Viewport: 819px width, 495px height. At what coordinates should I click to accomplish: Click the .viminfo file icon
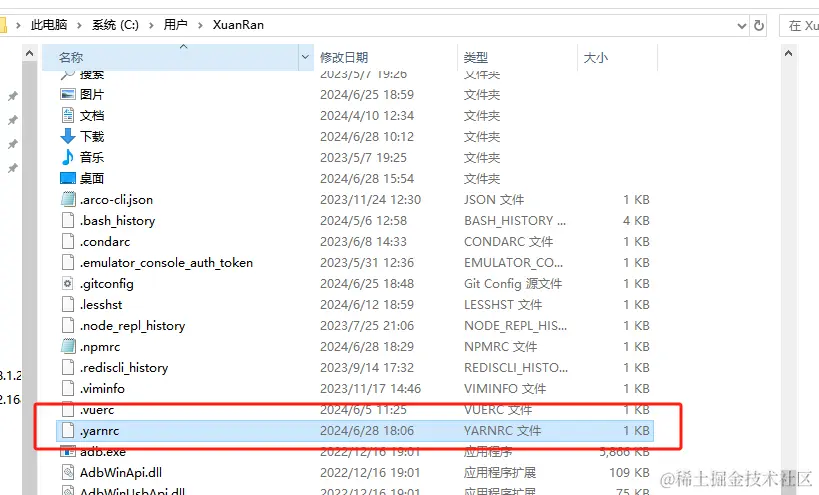[x=68, y=388]
